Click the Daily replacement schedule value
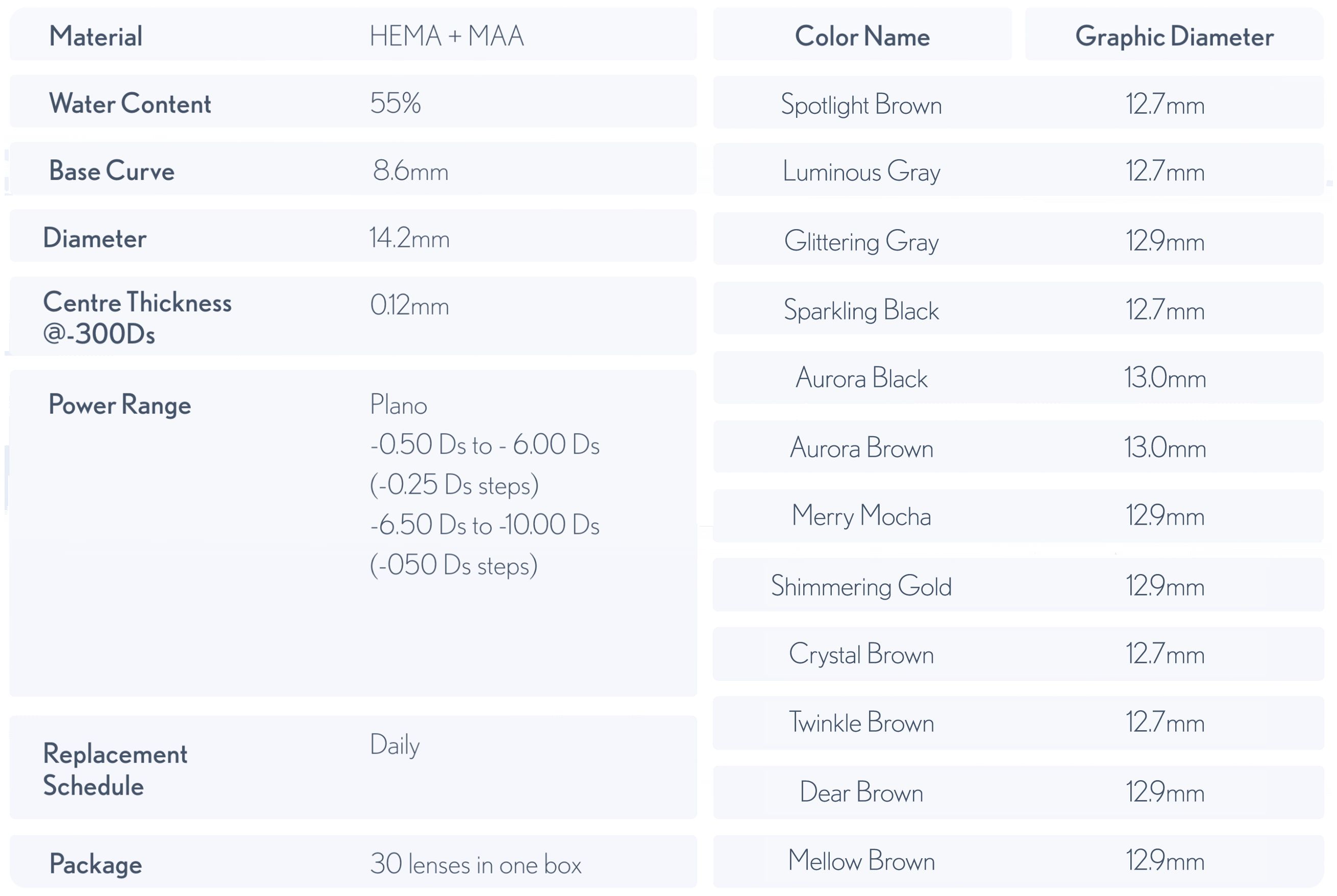The height and width of the screenshot is (896, 1337). click(395, 745)
